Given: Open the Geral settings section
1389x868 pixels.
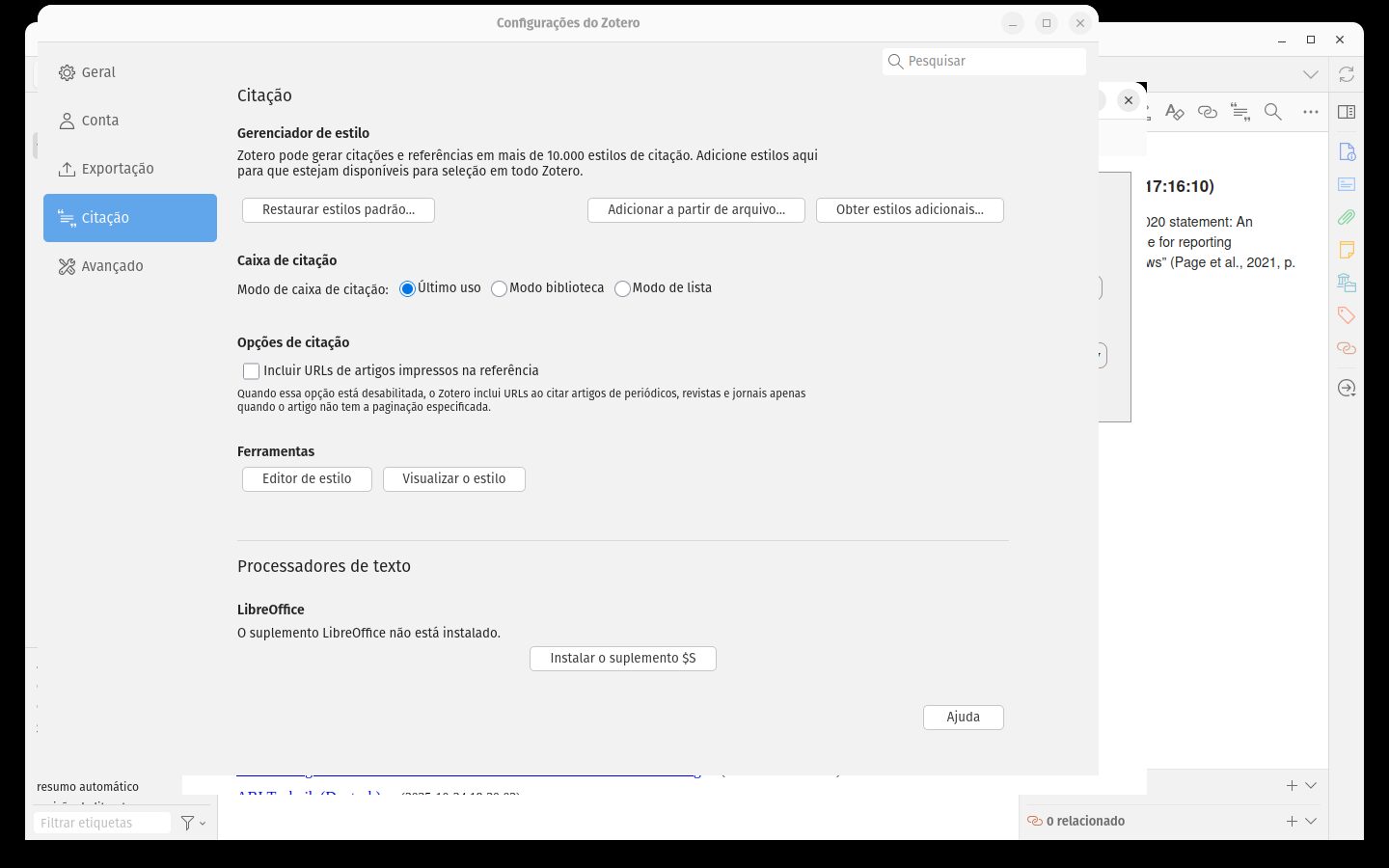Looking at the screenshot, I should pos(129,72).
